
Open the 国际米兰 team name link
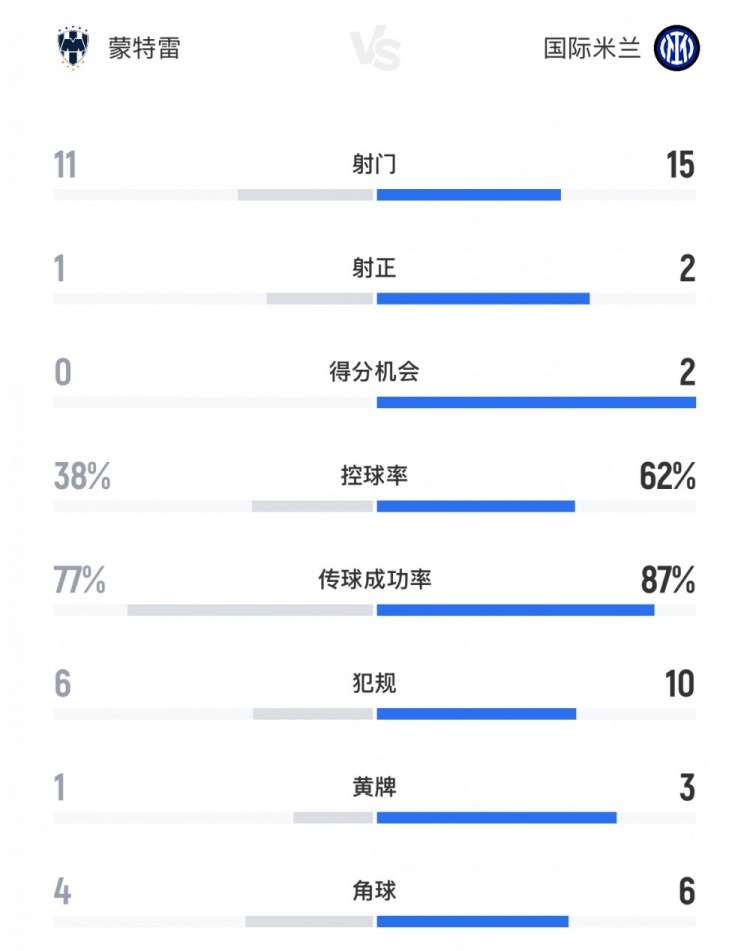592,48
